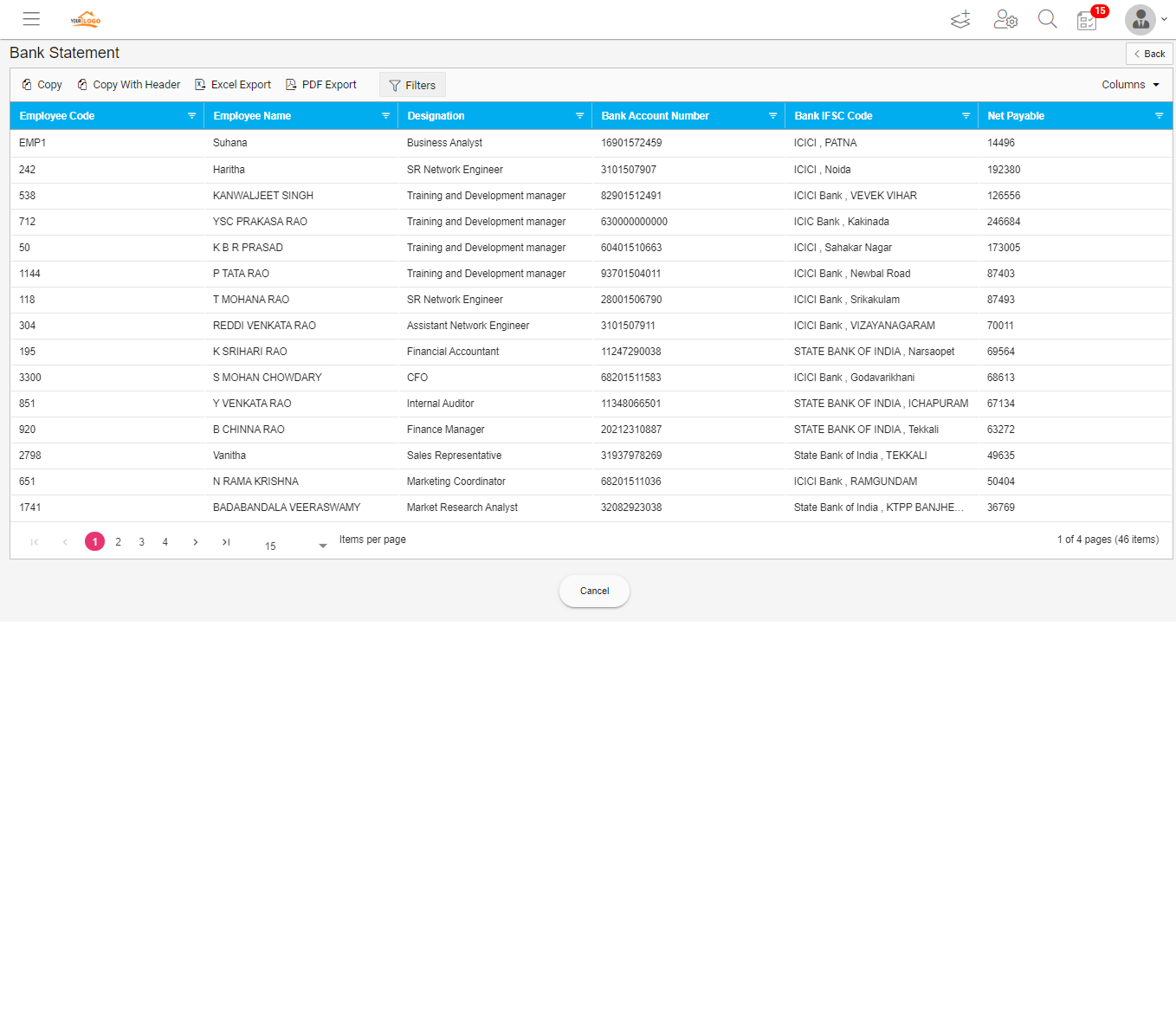Select page 1 in the pagination
Image resolution: width=1176 pixels, height=1015 pixels.
click(95, 541)
